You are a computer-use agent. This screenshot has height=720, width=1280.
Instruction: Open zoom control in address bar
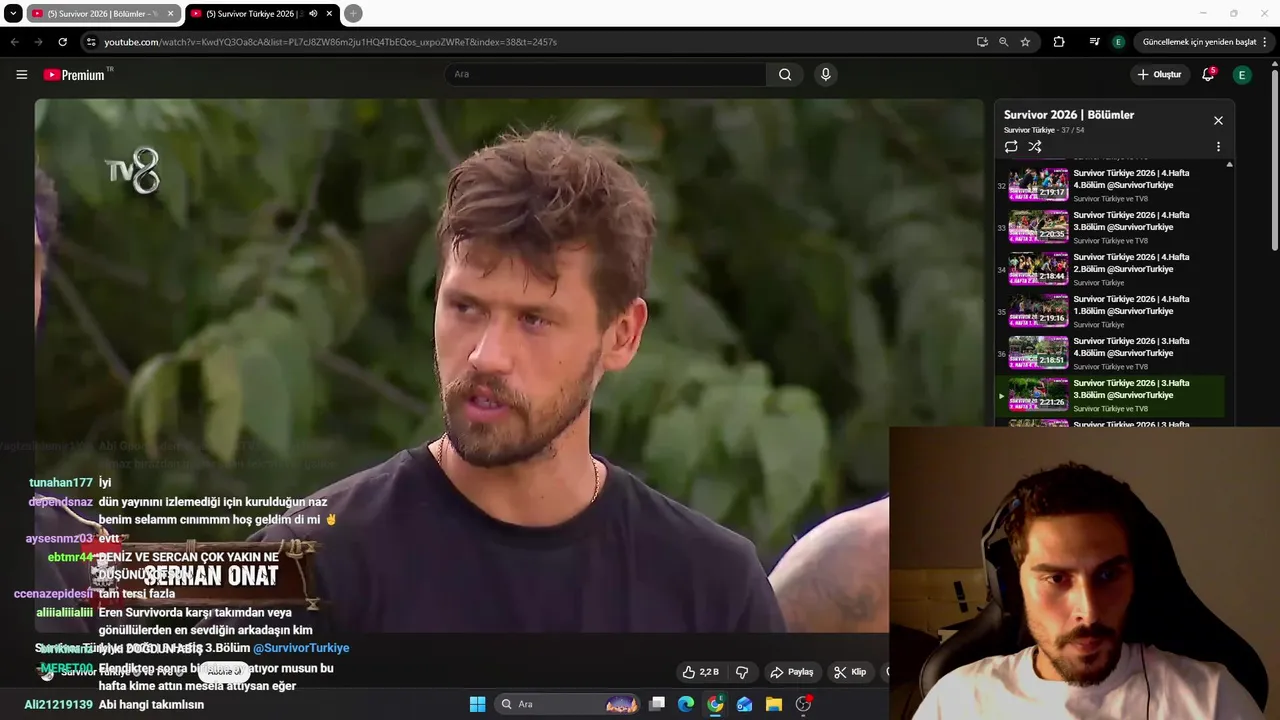pyautogui.click(x=1003, y=42)
